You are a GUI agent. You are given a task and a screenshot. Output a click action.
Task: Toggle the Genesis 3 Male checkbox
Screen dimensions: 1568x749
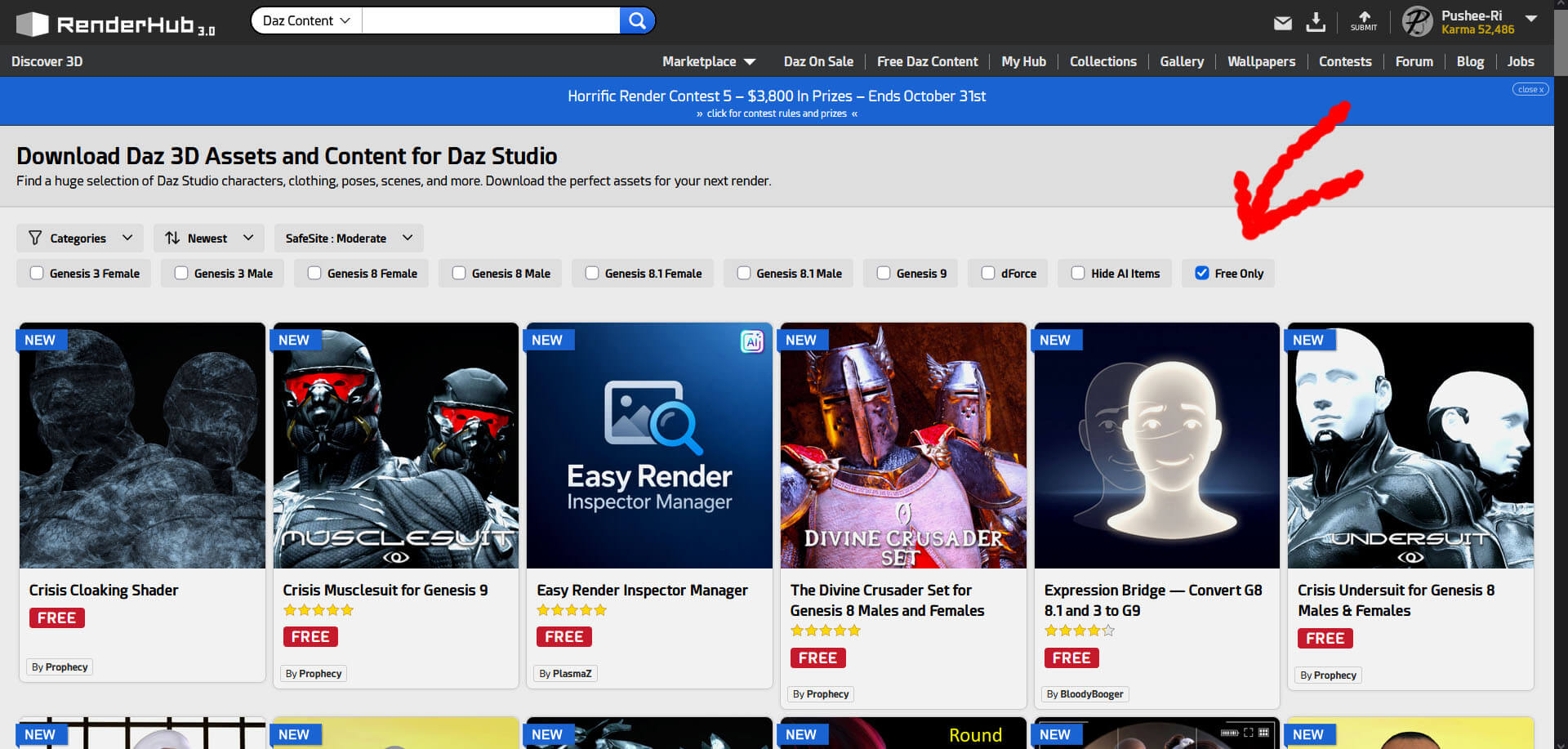pos(181,273)
